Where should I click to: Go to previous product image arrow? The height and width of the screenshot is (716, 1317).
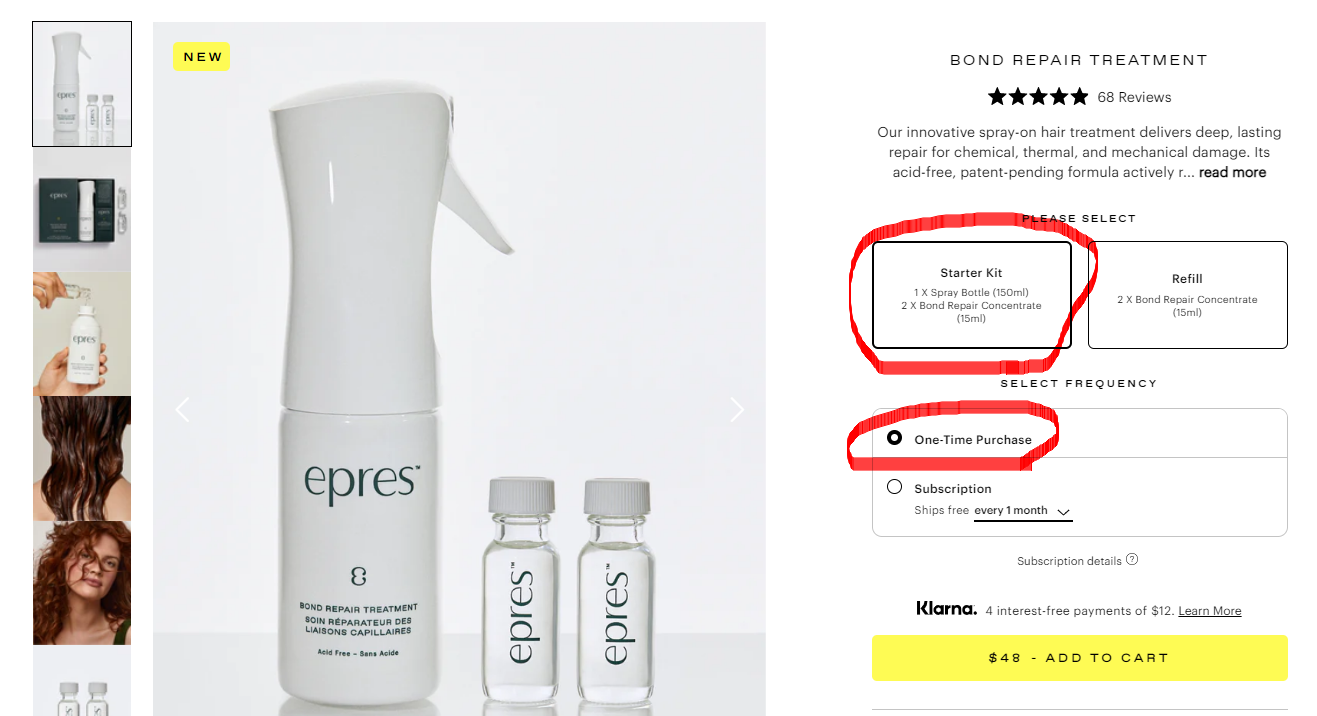pos(182,409)
